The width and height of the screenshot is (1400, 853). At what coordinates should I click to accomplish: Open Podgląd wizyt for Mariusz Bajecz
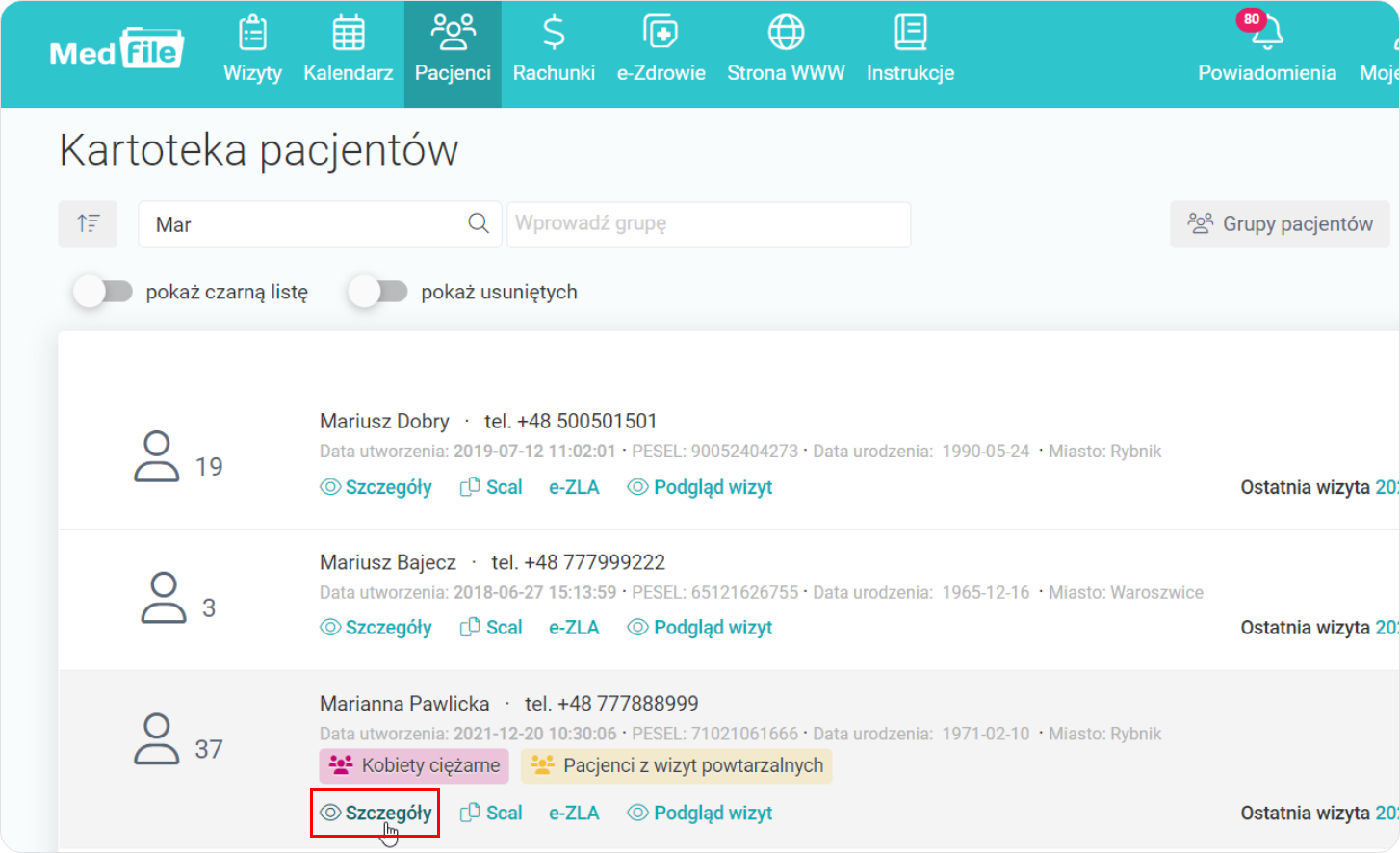click(x=700, y=628)
